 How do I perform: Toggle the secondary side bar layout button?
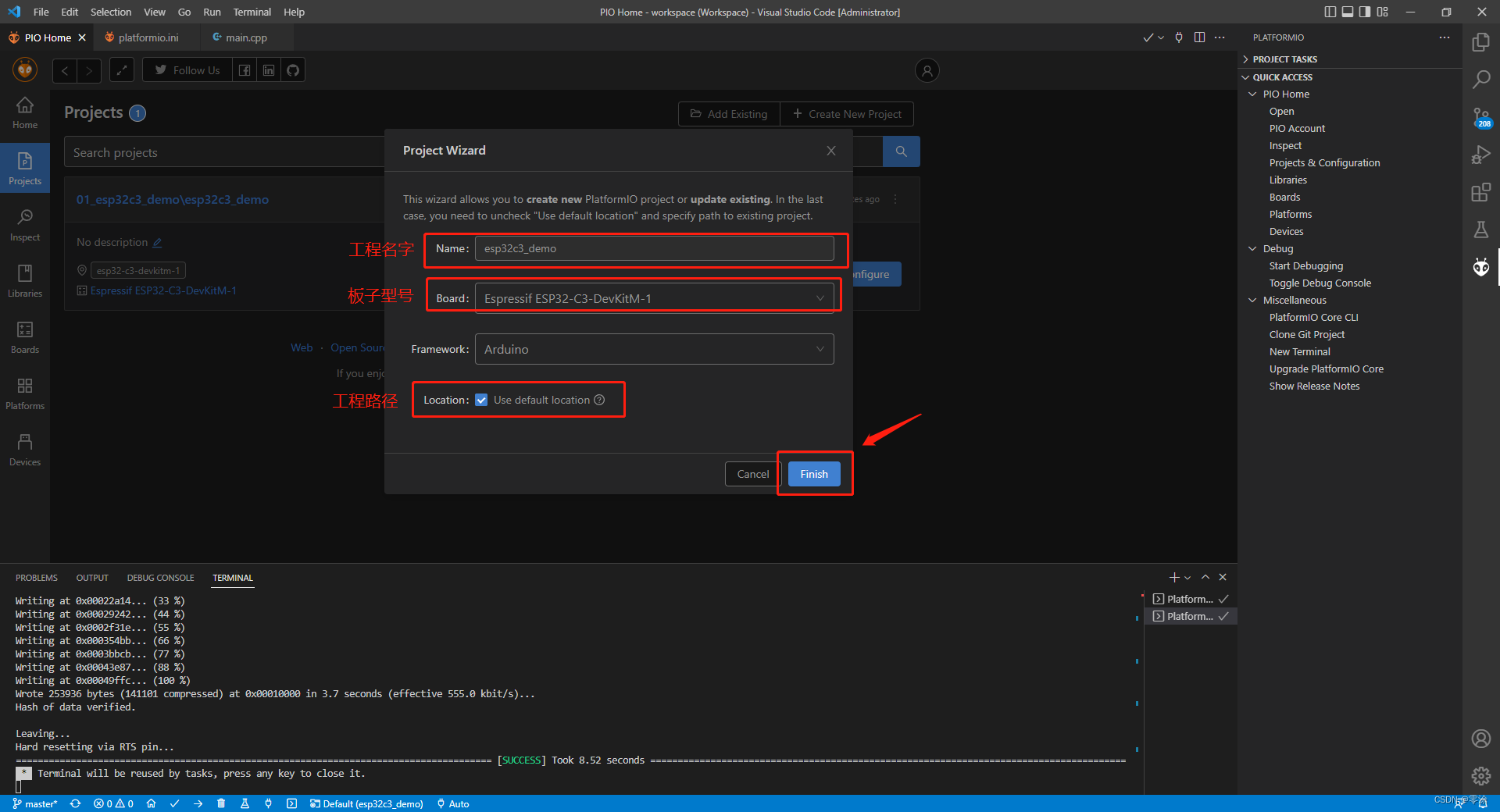click(x=1365, y=12)
